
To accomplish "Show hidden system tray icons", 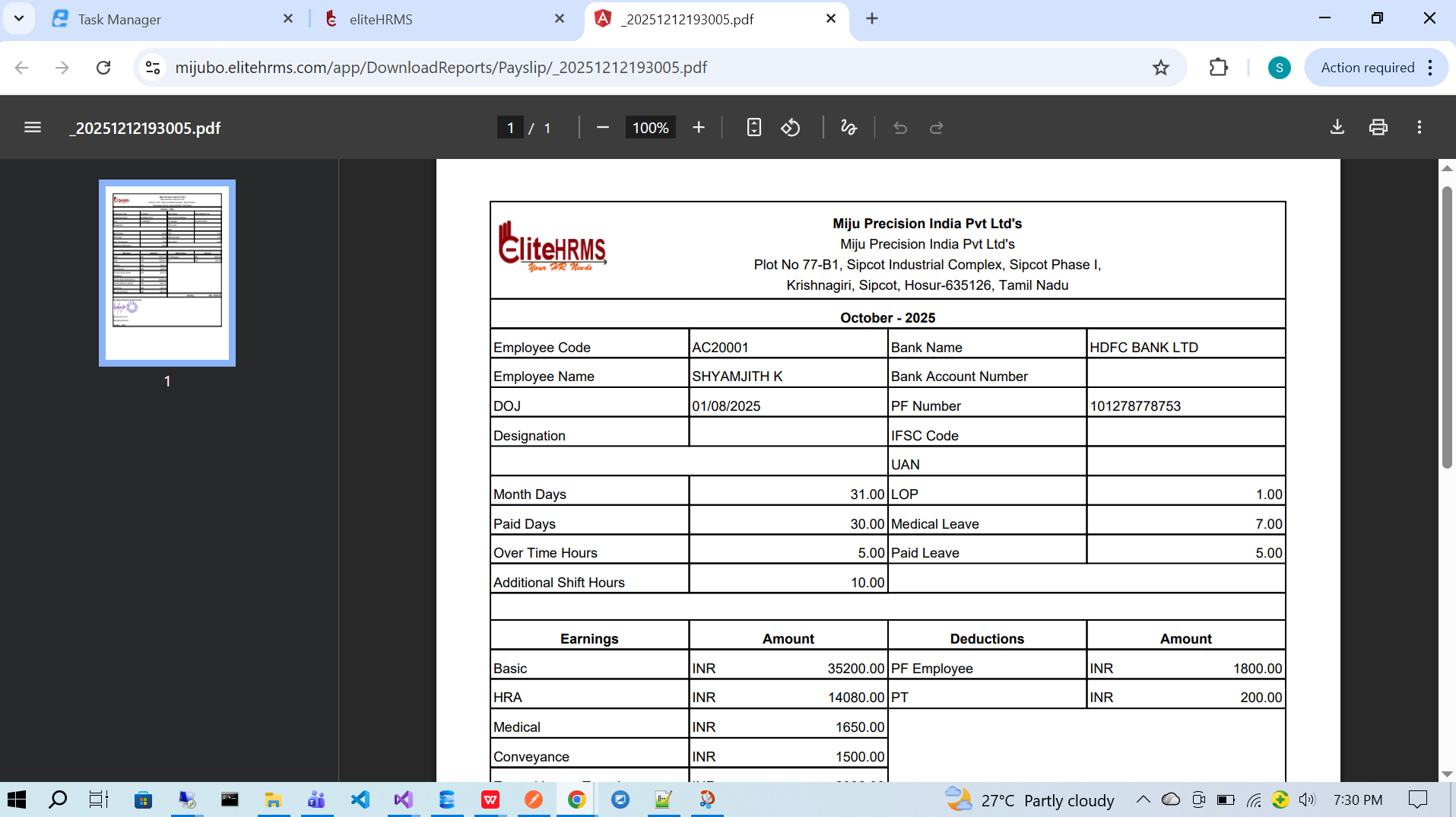I will 1143,800.
